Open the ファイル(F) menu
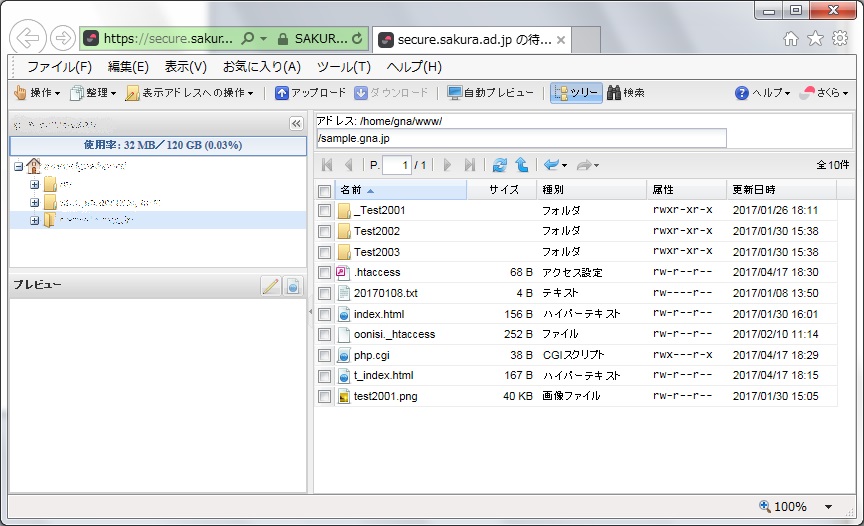 (x=59, y=67)
